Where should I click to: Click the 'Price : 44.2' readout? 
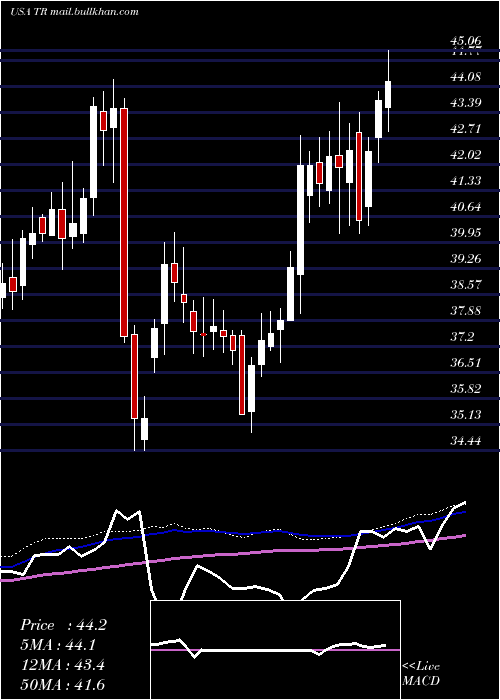point(63,625)
